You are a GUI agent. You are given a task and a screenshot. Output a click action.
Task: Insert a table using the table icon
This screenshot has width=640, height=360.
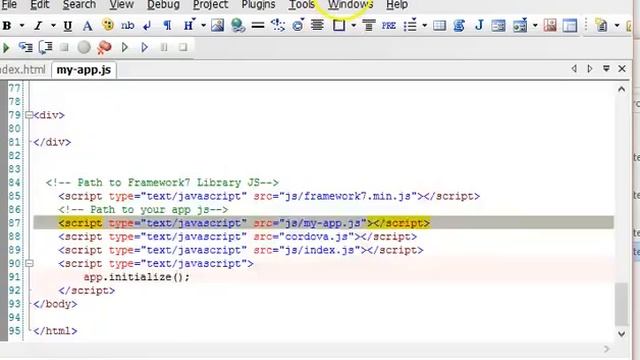click(x=439, y=26)
